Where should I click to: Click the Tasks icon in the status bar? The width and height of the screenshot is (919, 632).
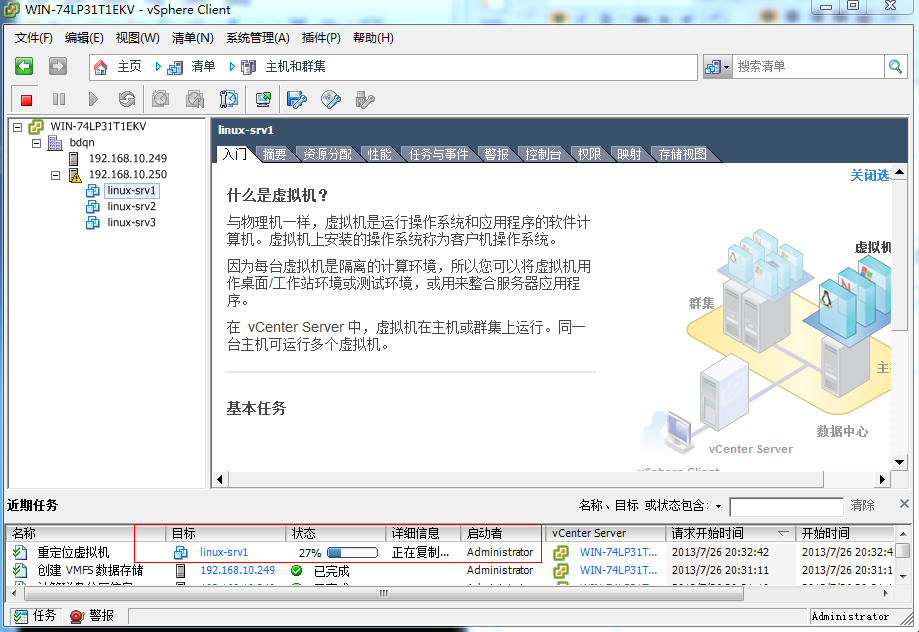pyautogui.click(x=21, y=616)
